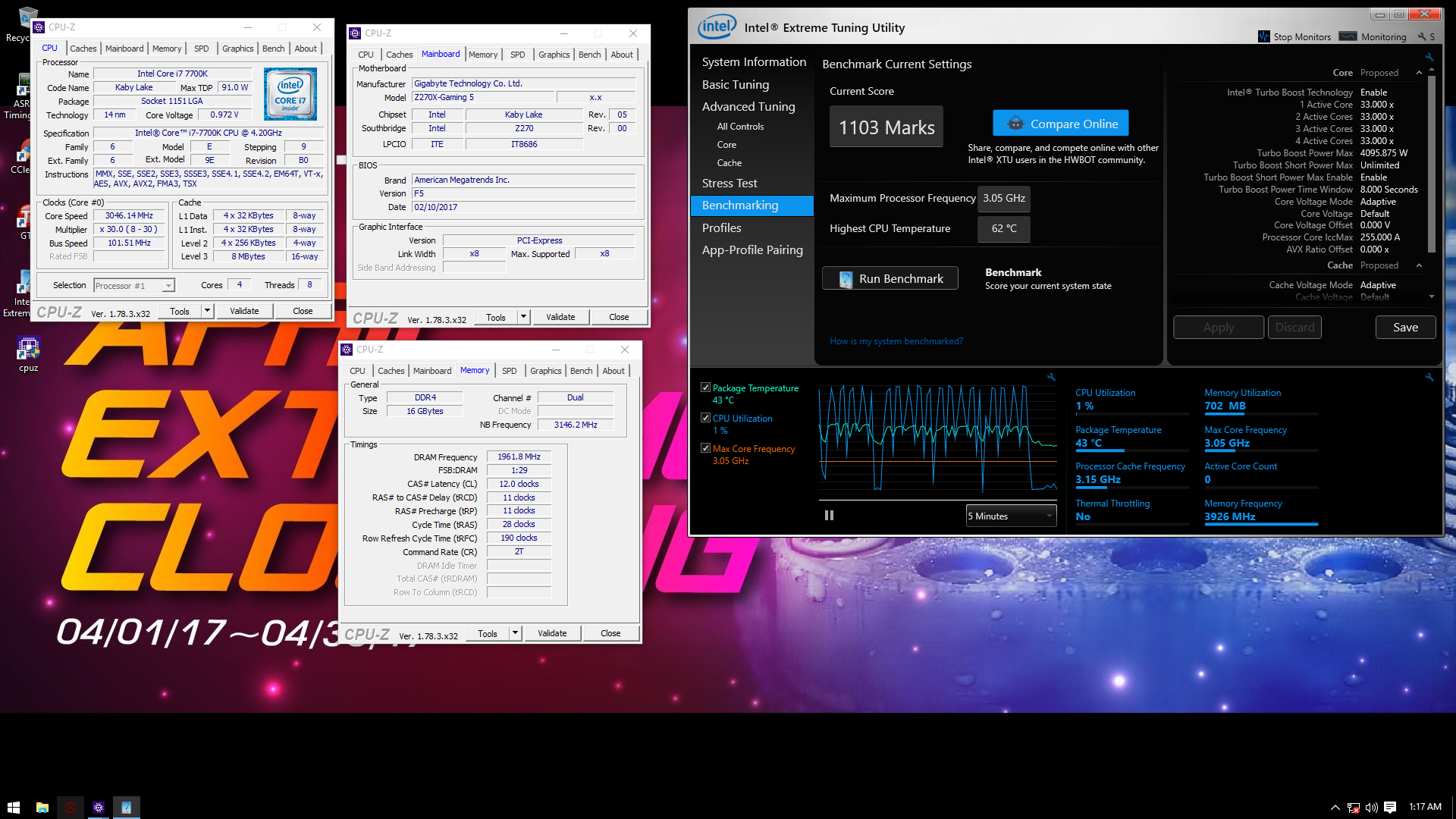
Task: Click the CPU-Z title icon of the Memory window
Action: tap(347, 350)
